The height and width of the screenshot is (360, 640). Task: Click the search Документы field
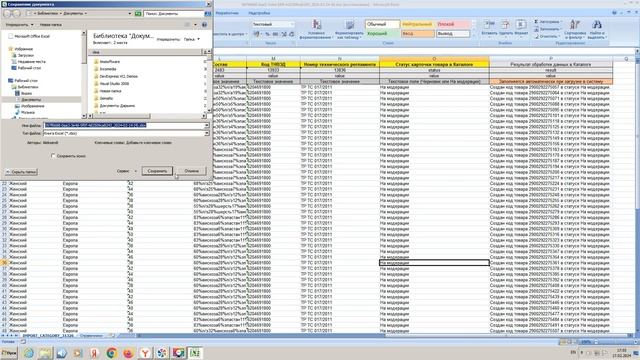(173, 13)
